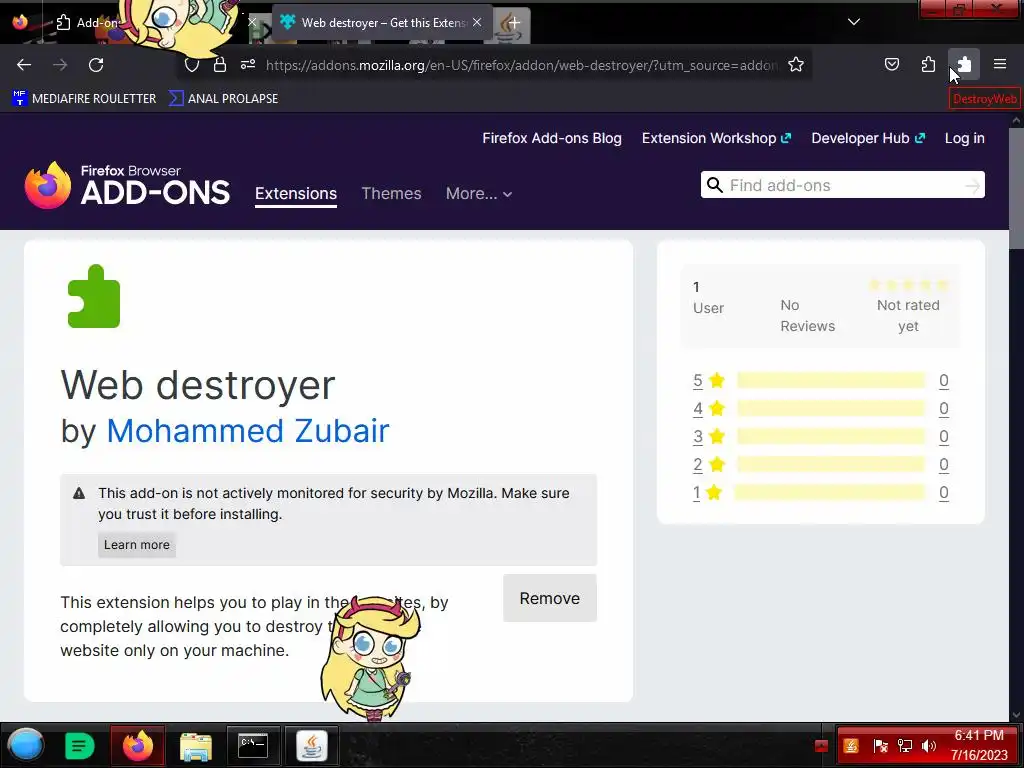This screenshot has height=768, width=1024.
Task: Open site permissions icon in address bar
Action: point(248,65)
